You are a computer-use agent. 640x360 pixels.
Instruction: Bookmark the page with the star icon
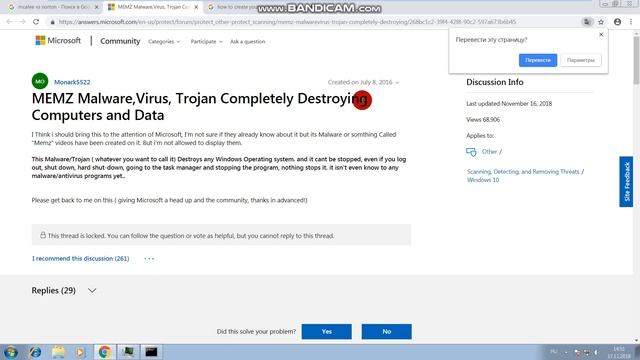coord(601,22)
